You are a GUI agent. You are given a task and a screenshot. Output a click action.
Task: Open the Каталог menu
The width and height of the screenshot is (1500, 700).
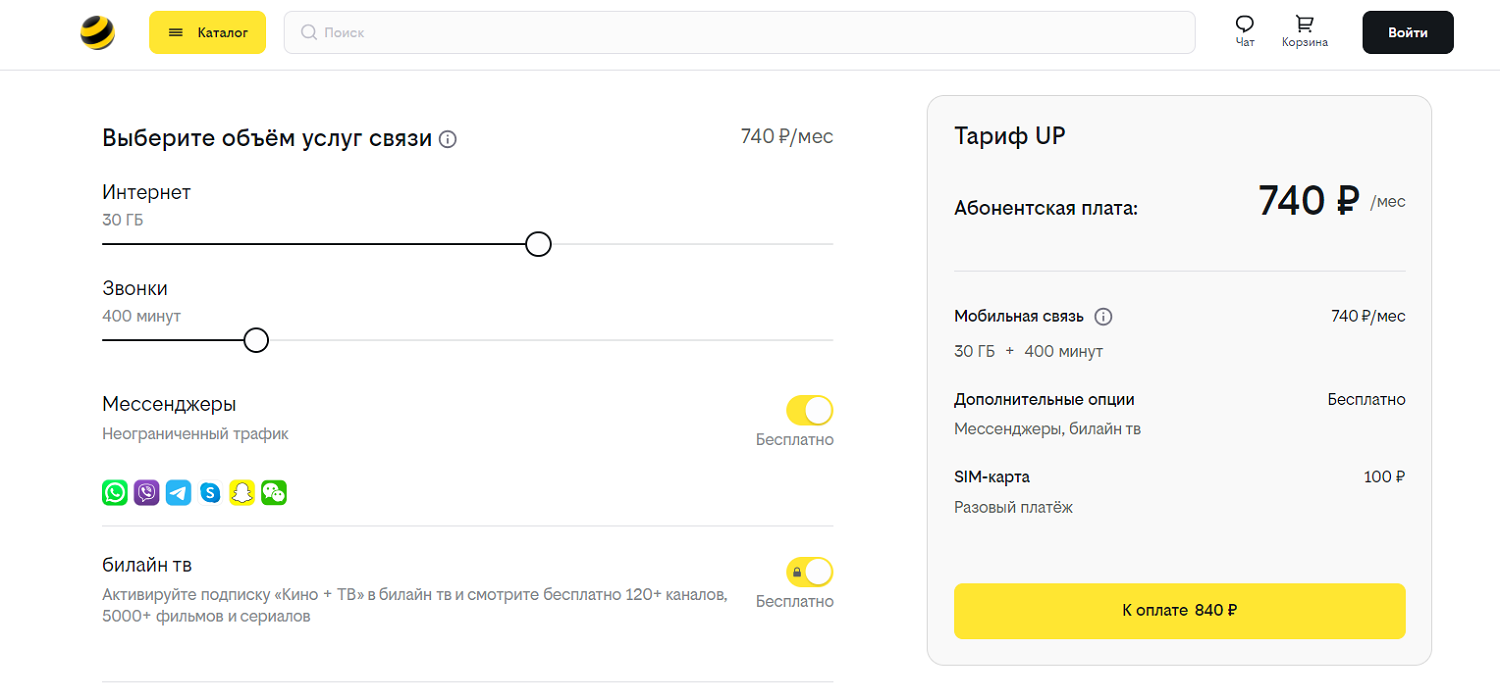coord(207,32)
